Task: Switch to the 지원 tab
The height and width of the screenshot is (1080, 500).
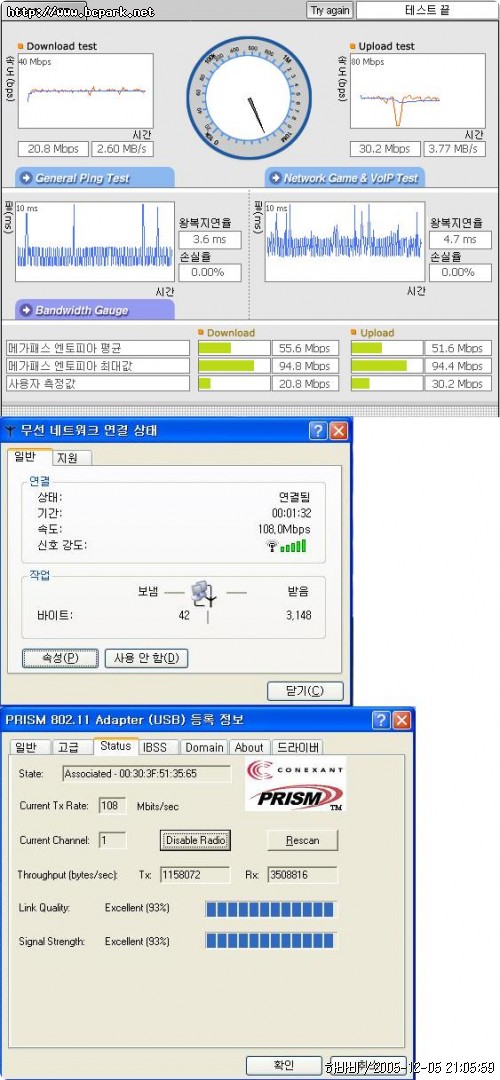Action: (71, 458)
